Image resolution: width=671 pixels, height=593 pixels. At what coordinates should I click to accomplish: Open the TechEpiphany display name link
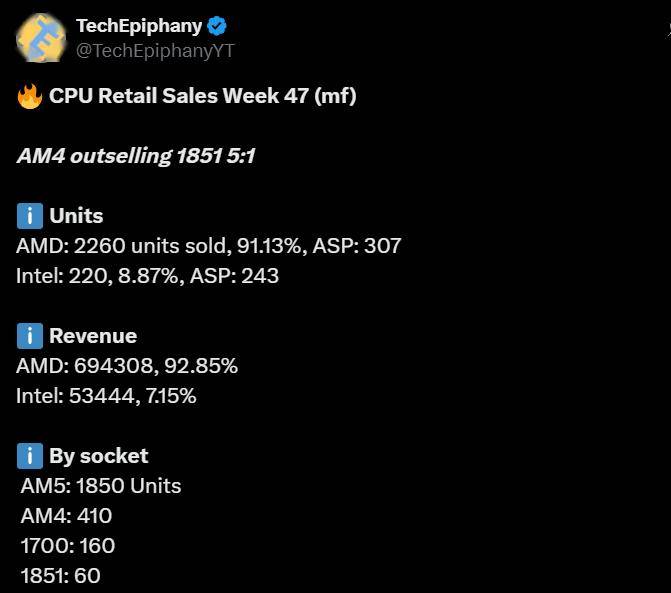[139, 26]
